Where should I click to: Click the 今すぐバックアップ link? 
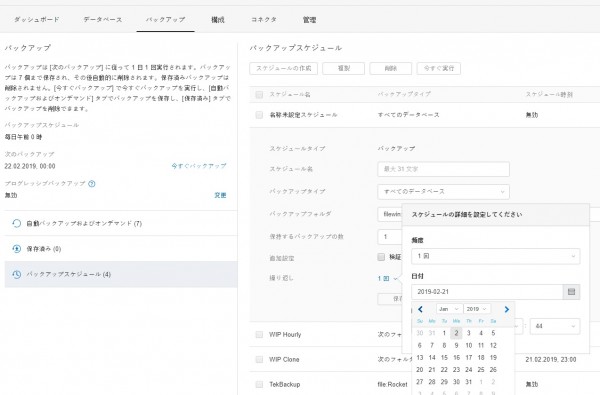point(199,166)
